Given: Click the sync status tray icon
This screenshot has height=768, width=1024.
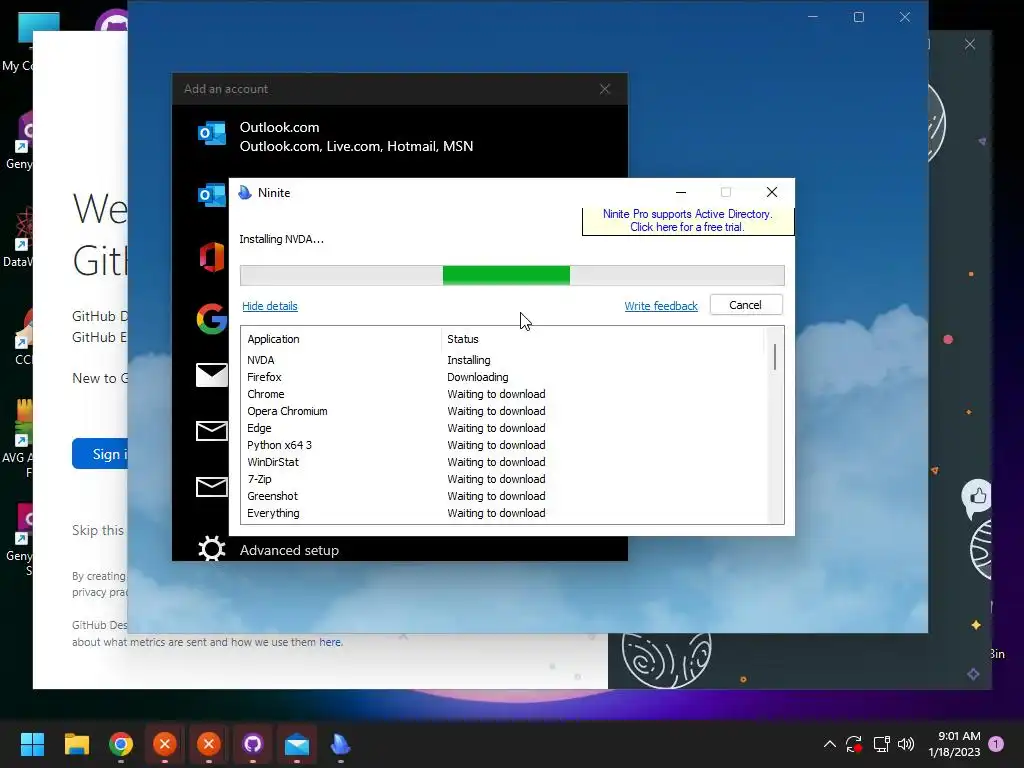Looking at the screenshot, I should click(x=854, y=744).
